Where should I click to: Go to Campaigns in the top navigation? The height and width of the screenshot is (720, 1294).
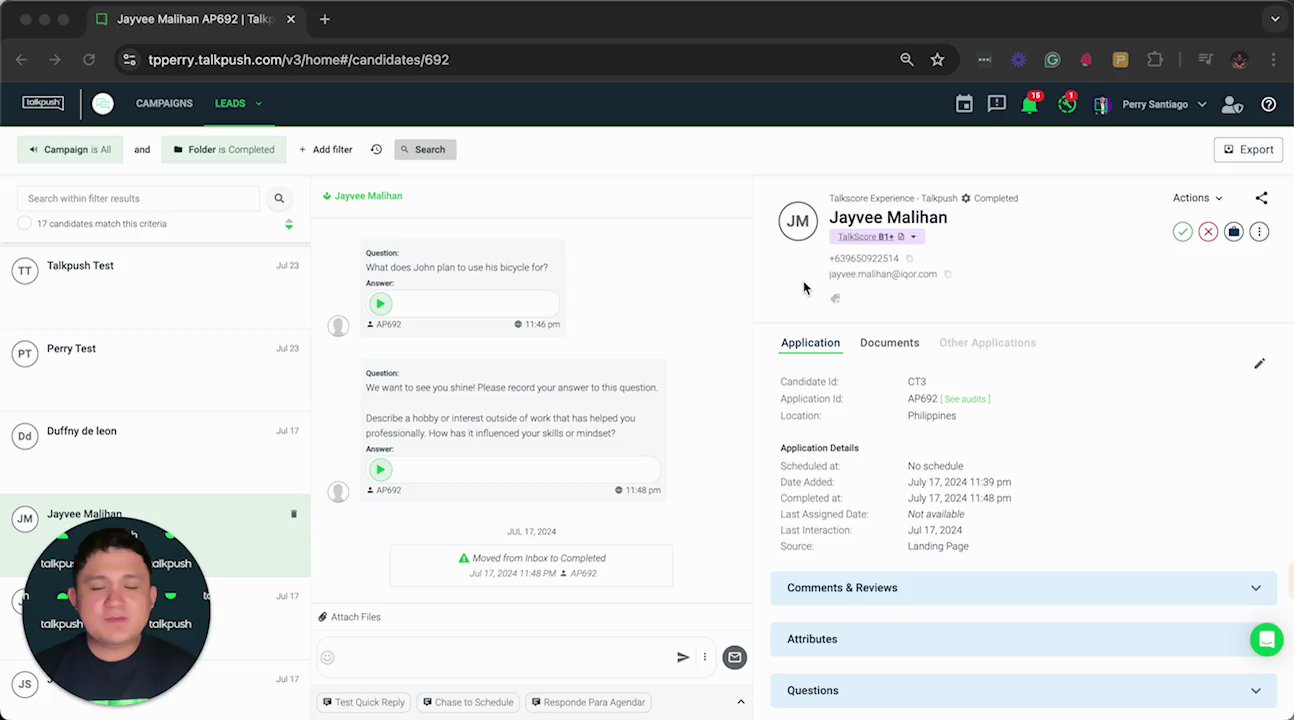164,103
